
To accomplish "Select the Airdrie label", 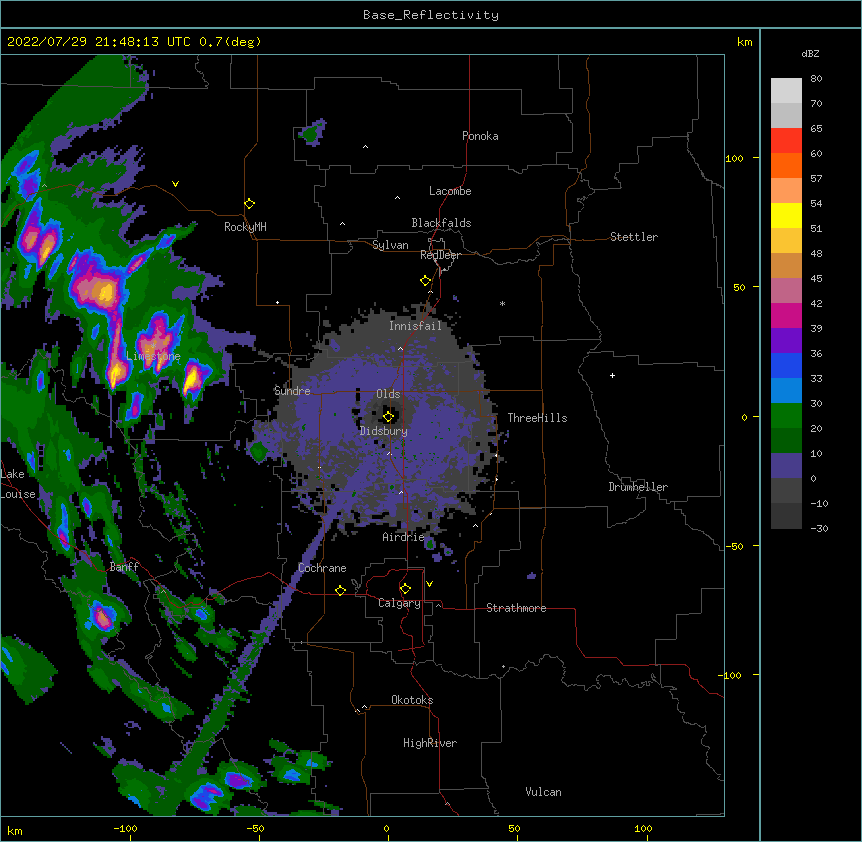I will (403, 537).
